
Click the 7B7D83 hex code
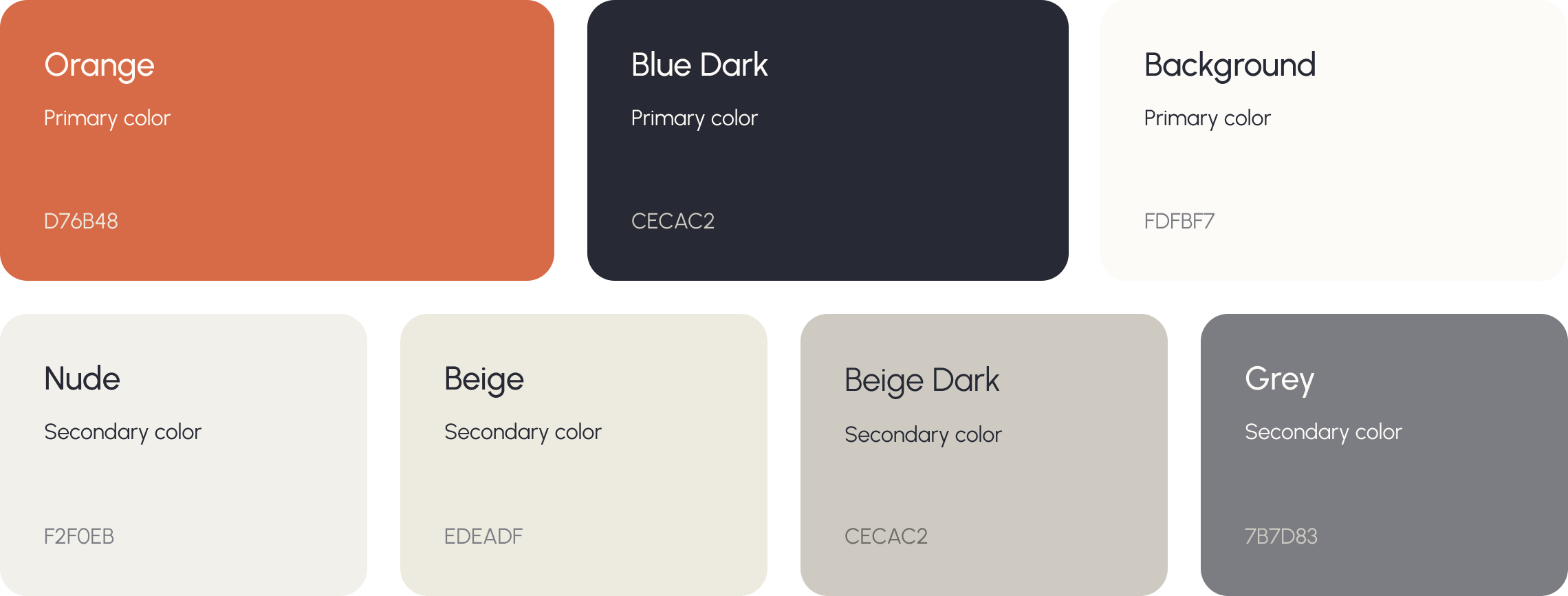pos(1281,536)
